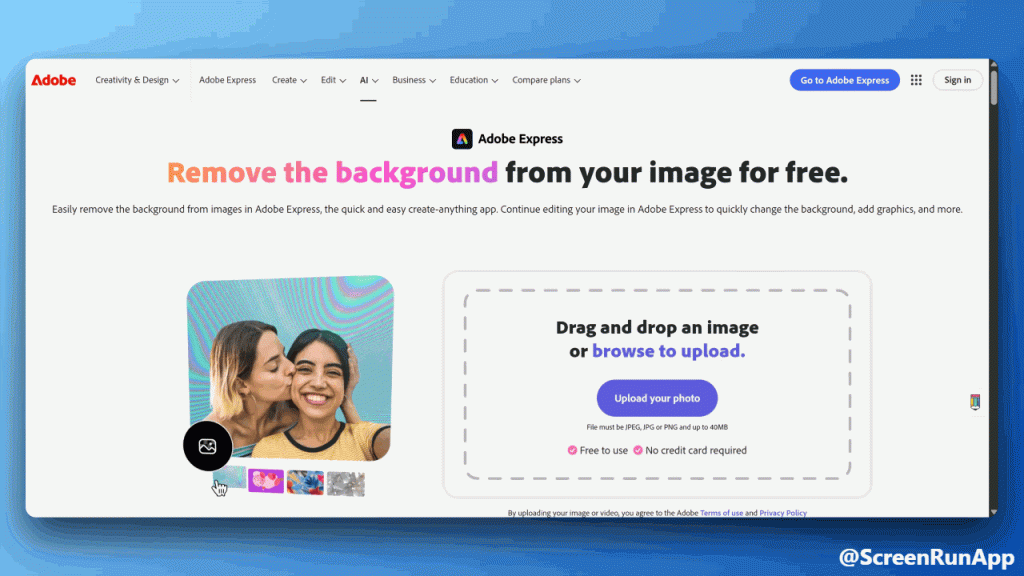1024x576 pixels.
Task: Open the apps grid icon
Action: pos(916,80)
